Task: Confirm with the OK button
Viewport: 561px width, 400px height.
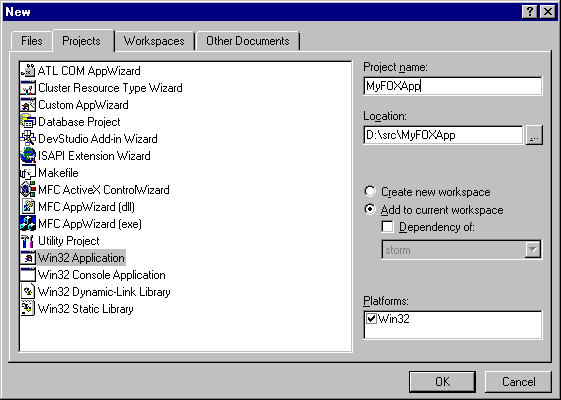Action: (x=443, y=382)
